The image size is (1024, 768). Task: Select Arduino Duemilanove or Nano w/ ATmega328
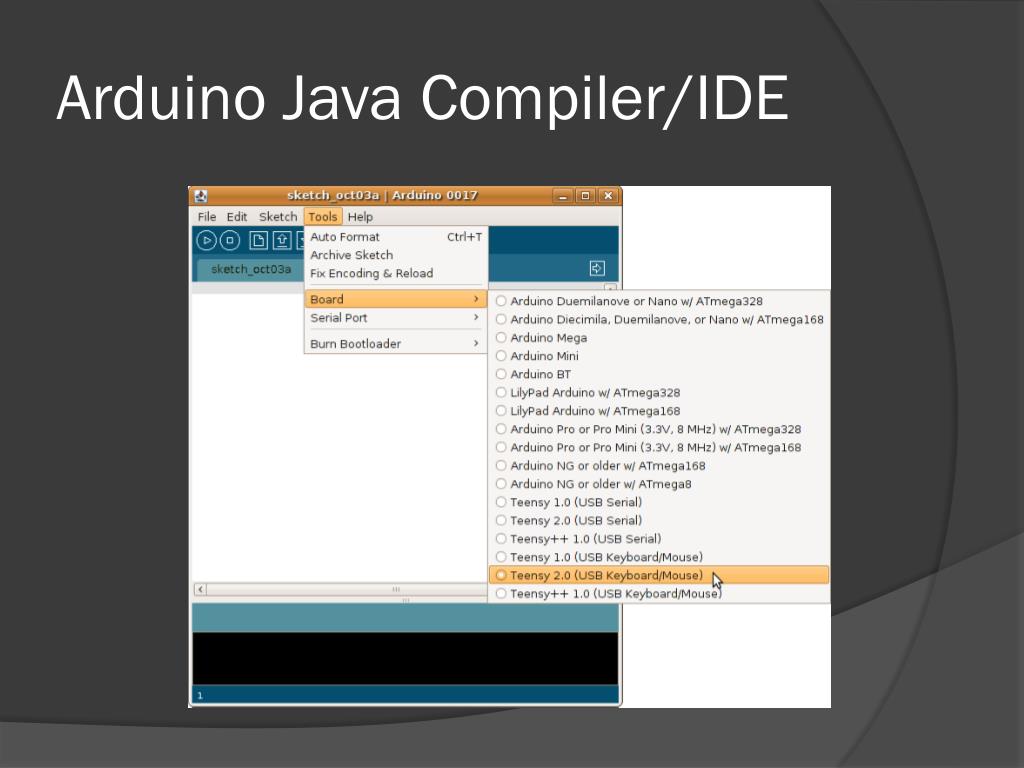[660, 301]
